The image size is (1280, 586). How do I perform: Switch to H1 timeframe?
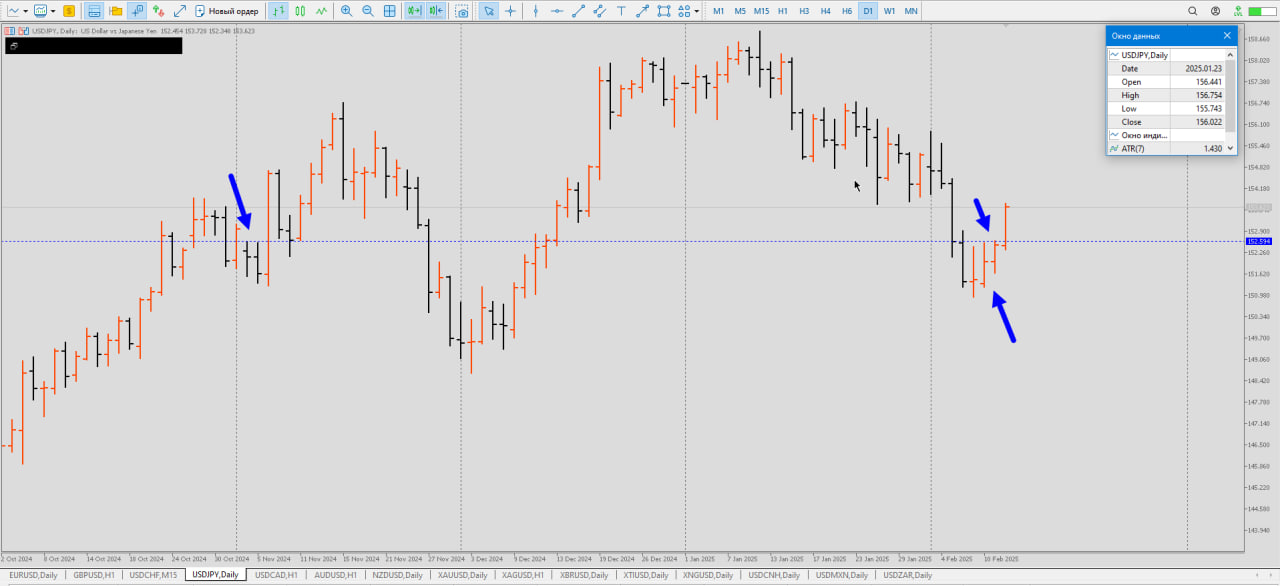(783, 11)
